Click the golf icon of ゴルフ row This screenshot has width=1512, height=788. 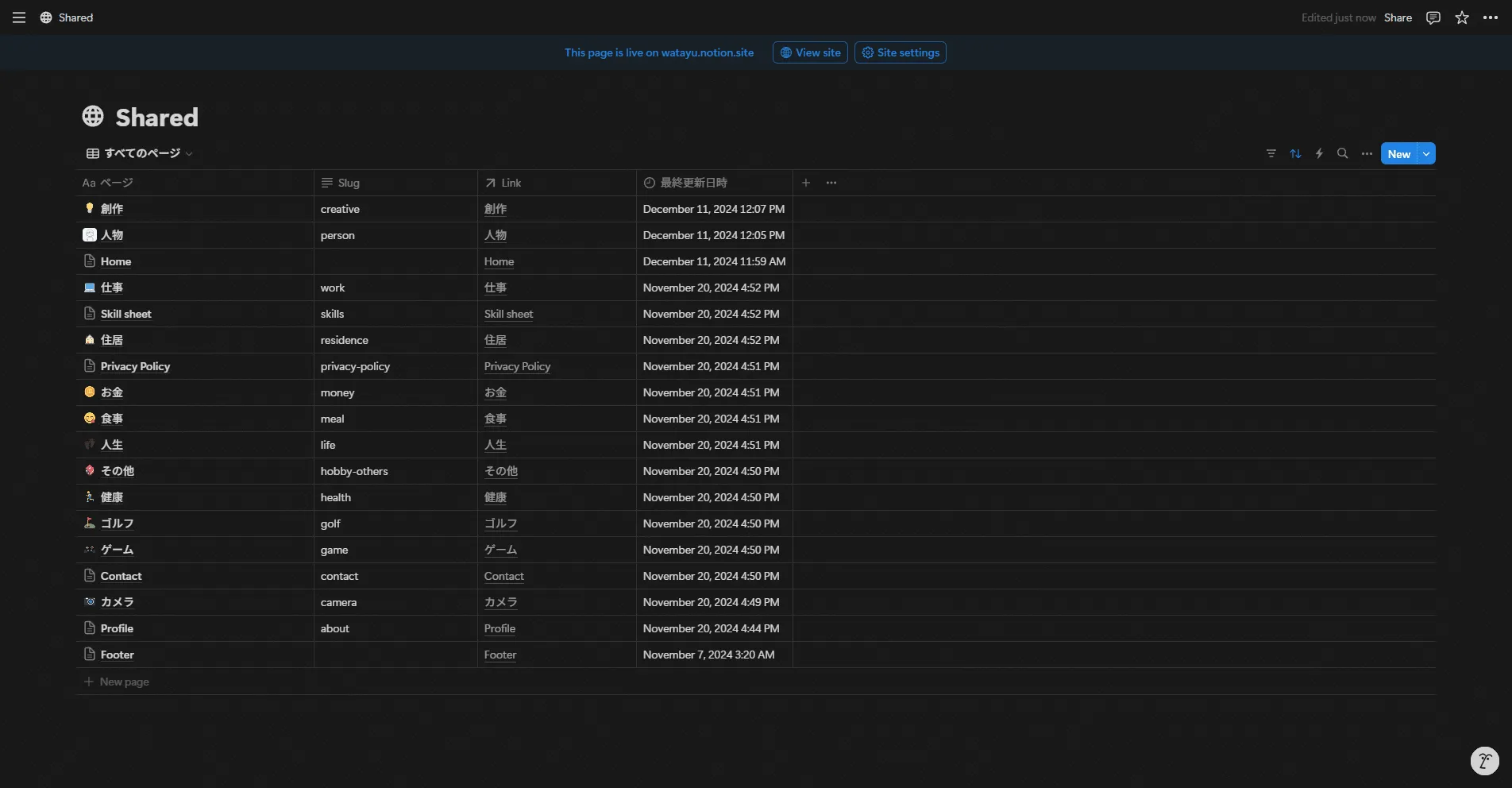coord(90,523)
